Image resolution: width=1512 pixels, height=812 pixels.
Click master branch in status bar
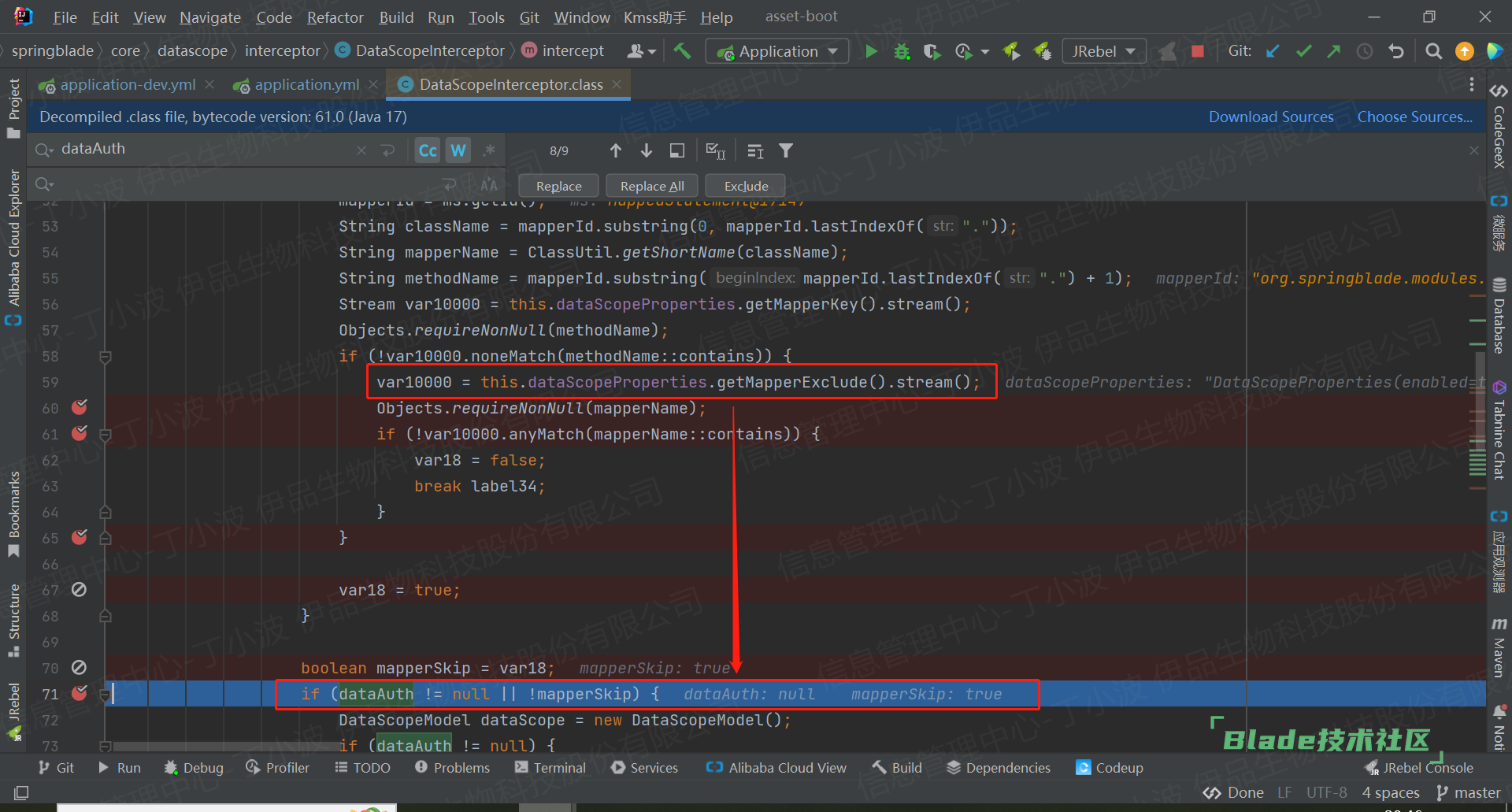pos(1469,792)
